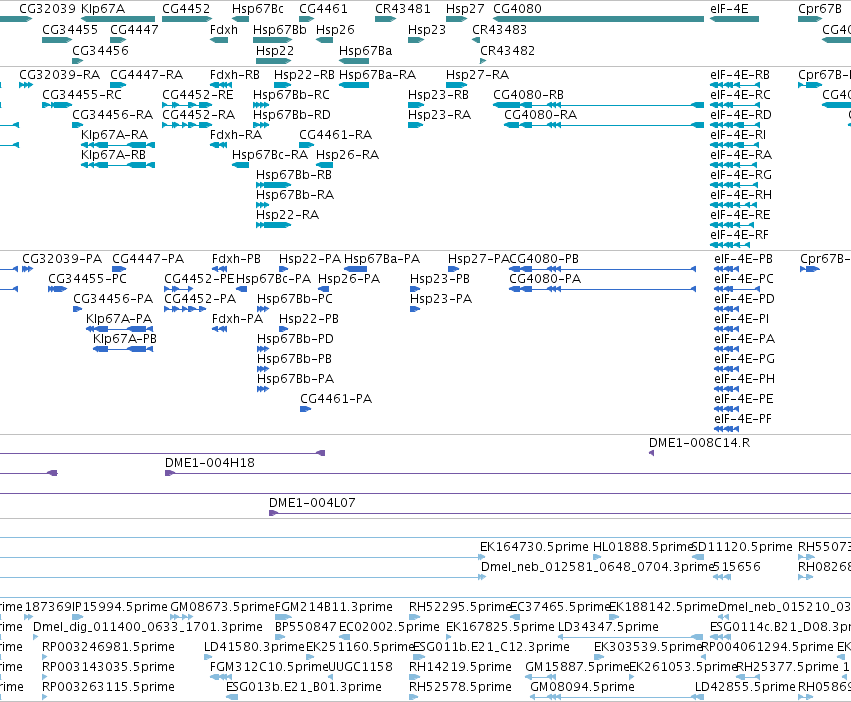Image resolution: width=851 pixels, height=702 pixels.
Task: Select the EK164730.5prime EST label
Action: coord(534,546)
